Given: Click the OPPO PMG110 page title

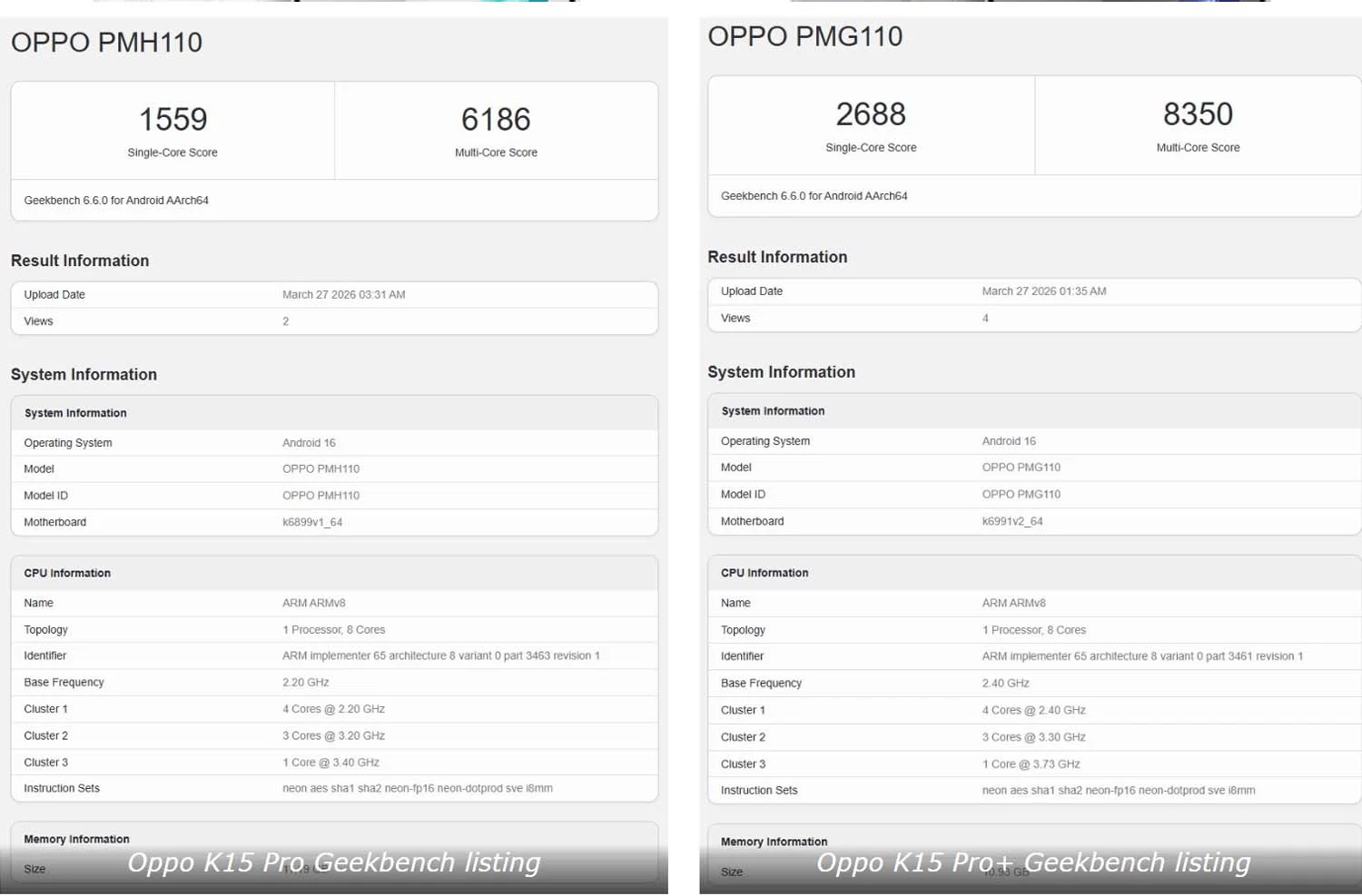Looking at the screenshot, I should click(x=804, y=37).
